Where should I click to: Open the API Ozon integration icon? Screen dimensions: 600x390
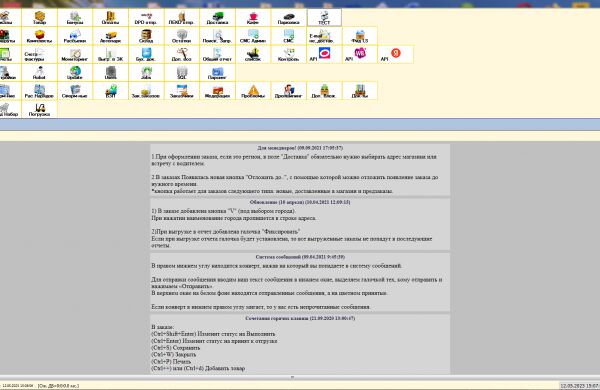pos(324,54)
